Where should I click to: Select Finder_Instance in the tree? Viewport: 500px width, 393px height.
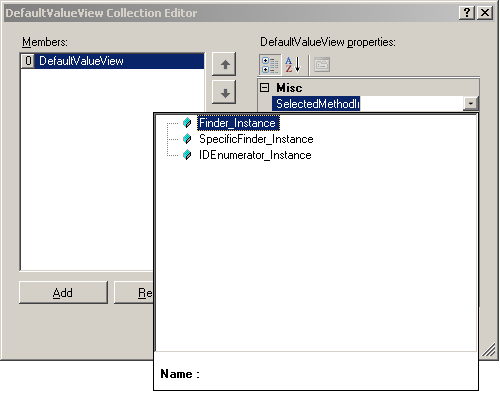pos(238,123)
